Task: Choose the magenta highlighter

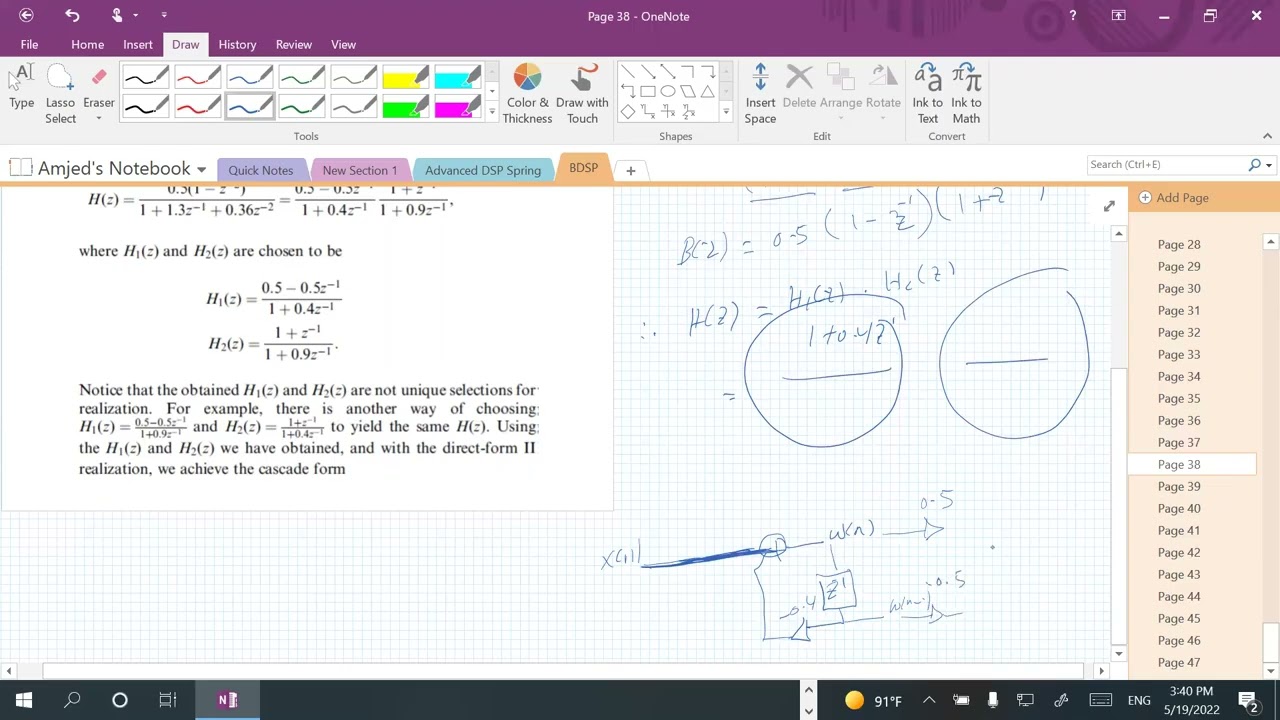Action: 458,106
